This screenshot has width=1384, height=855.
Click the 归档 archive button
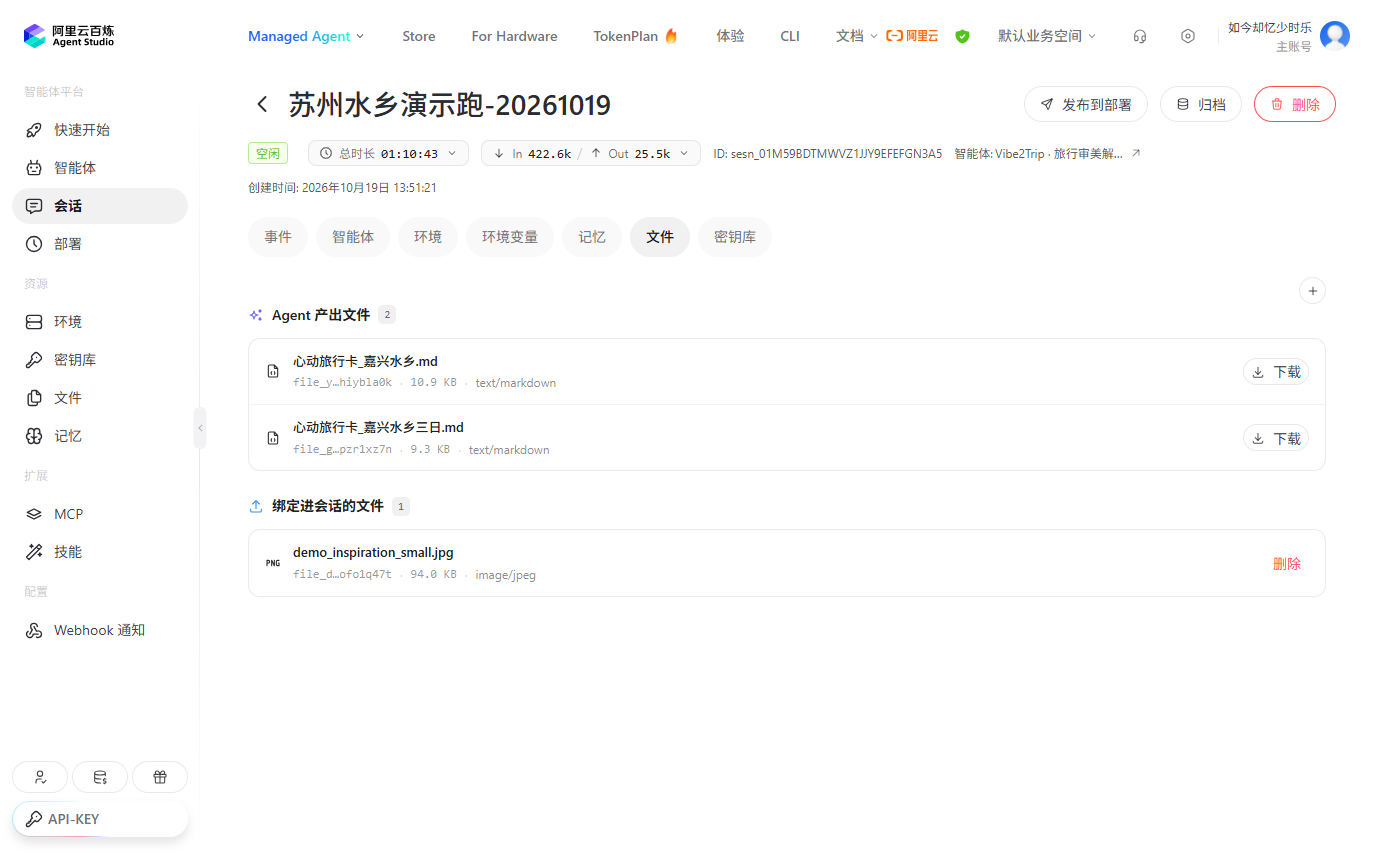coord(1201,104)
